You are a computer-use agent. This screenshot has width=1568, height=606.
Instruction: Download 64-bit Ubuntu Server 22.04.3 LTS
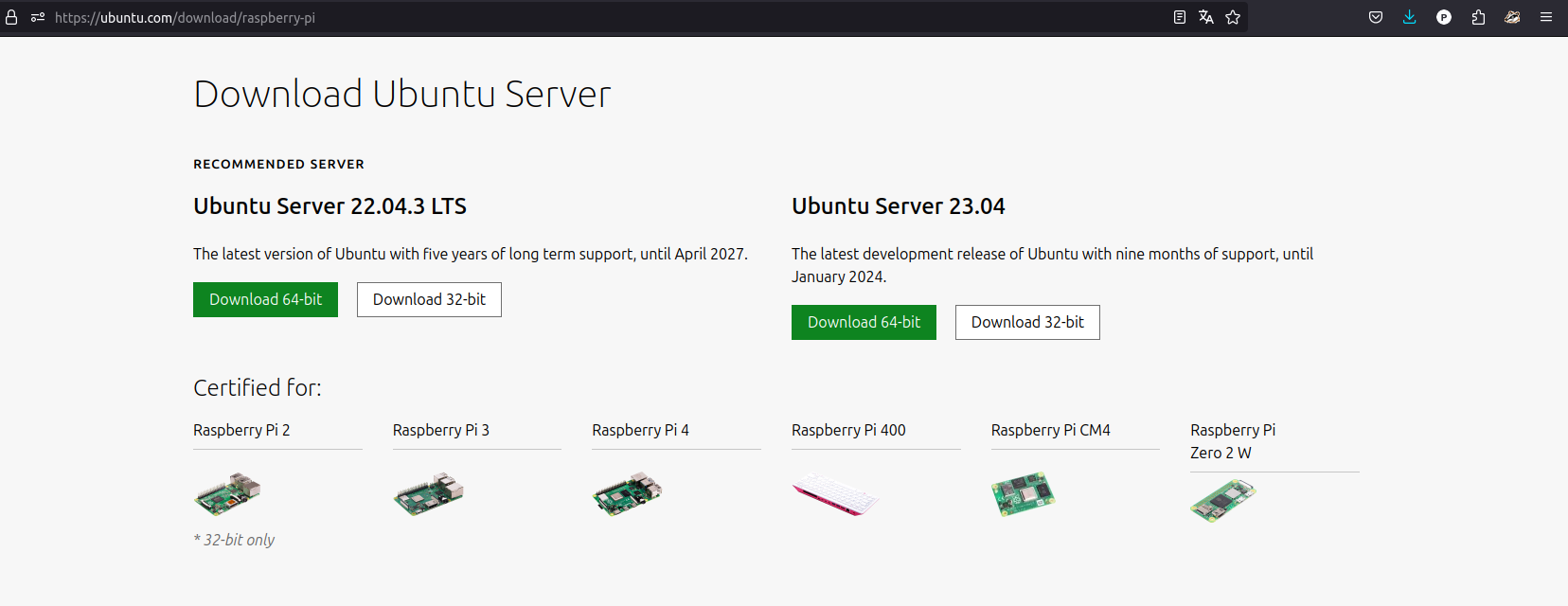[x=265, y=299]
